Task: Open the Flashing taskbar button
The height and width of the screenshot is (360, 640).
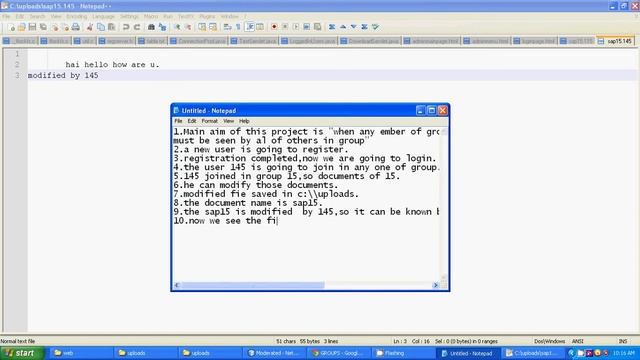Action: (403, 353)
